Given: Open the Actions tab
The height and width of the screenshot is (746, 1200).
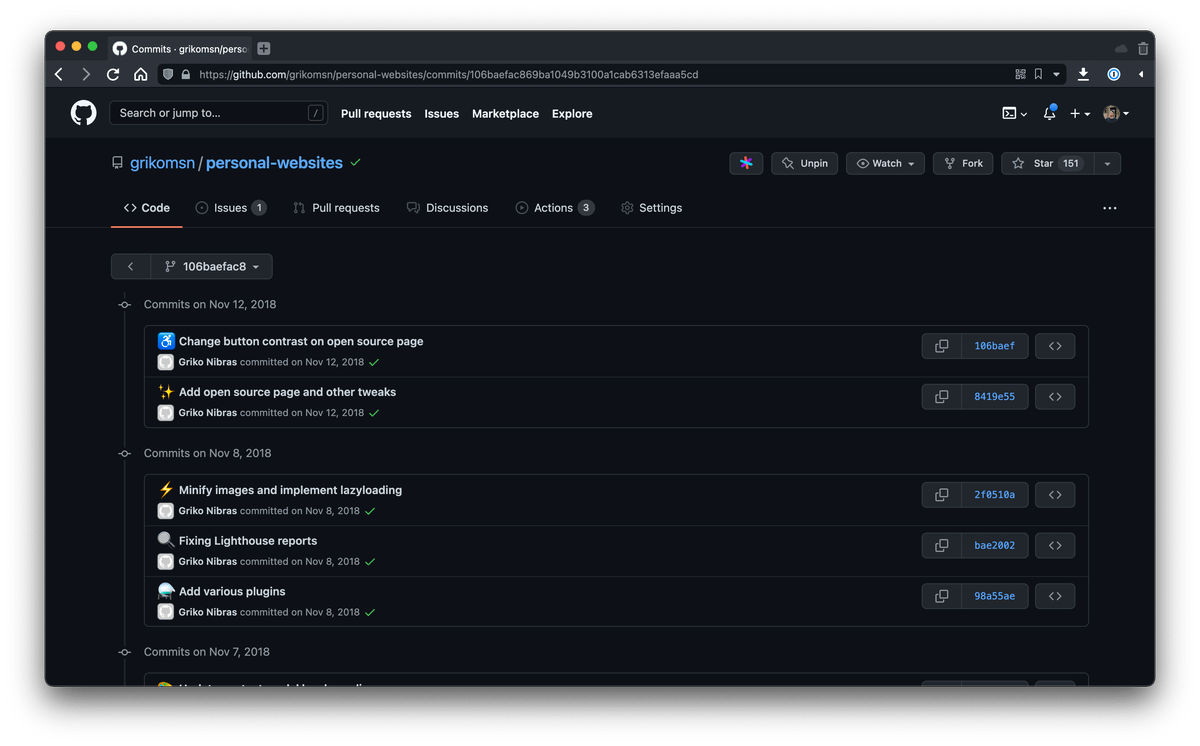Looking at the screenshot, I should pos(555,208).
